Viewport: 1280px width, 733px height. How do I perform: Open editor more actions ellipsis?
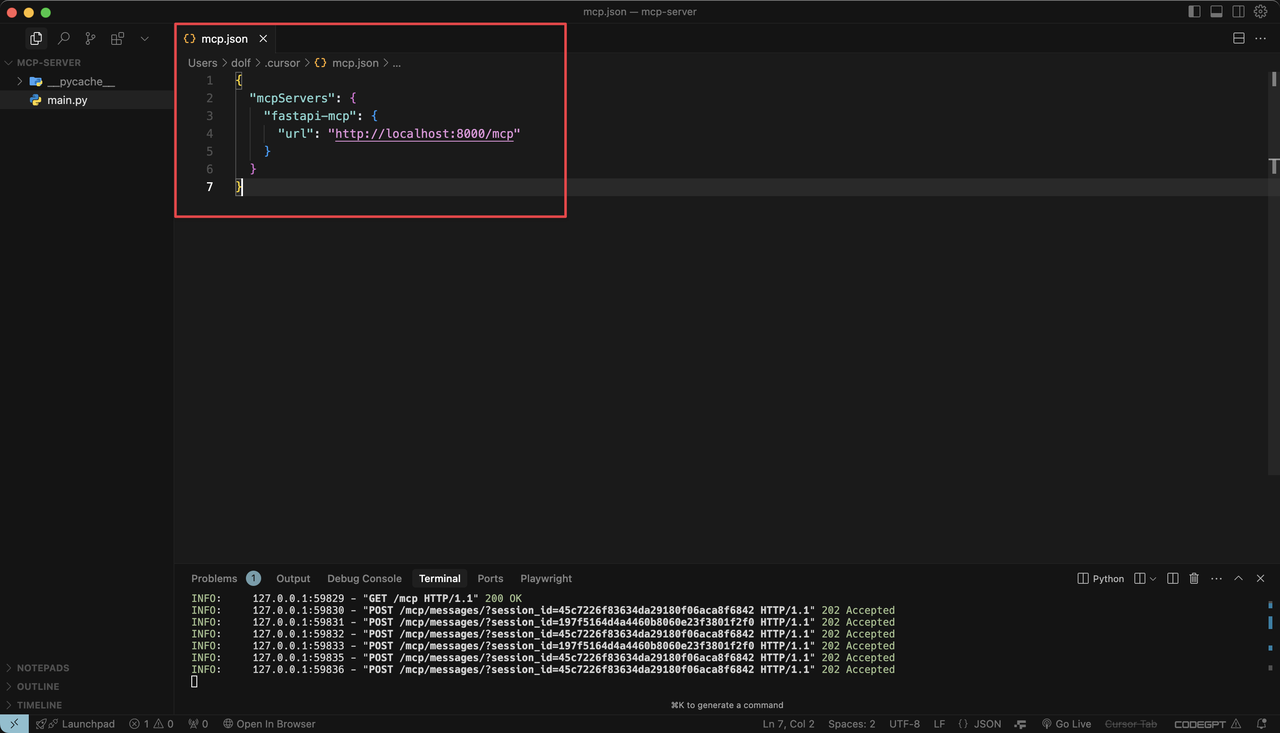(x=1260, y=38)
